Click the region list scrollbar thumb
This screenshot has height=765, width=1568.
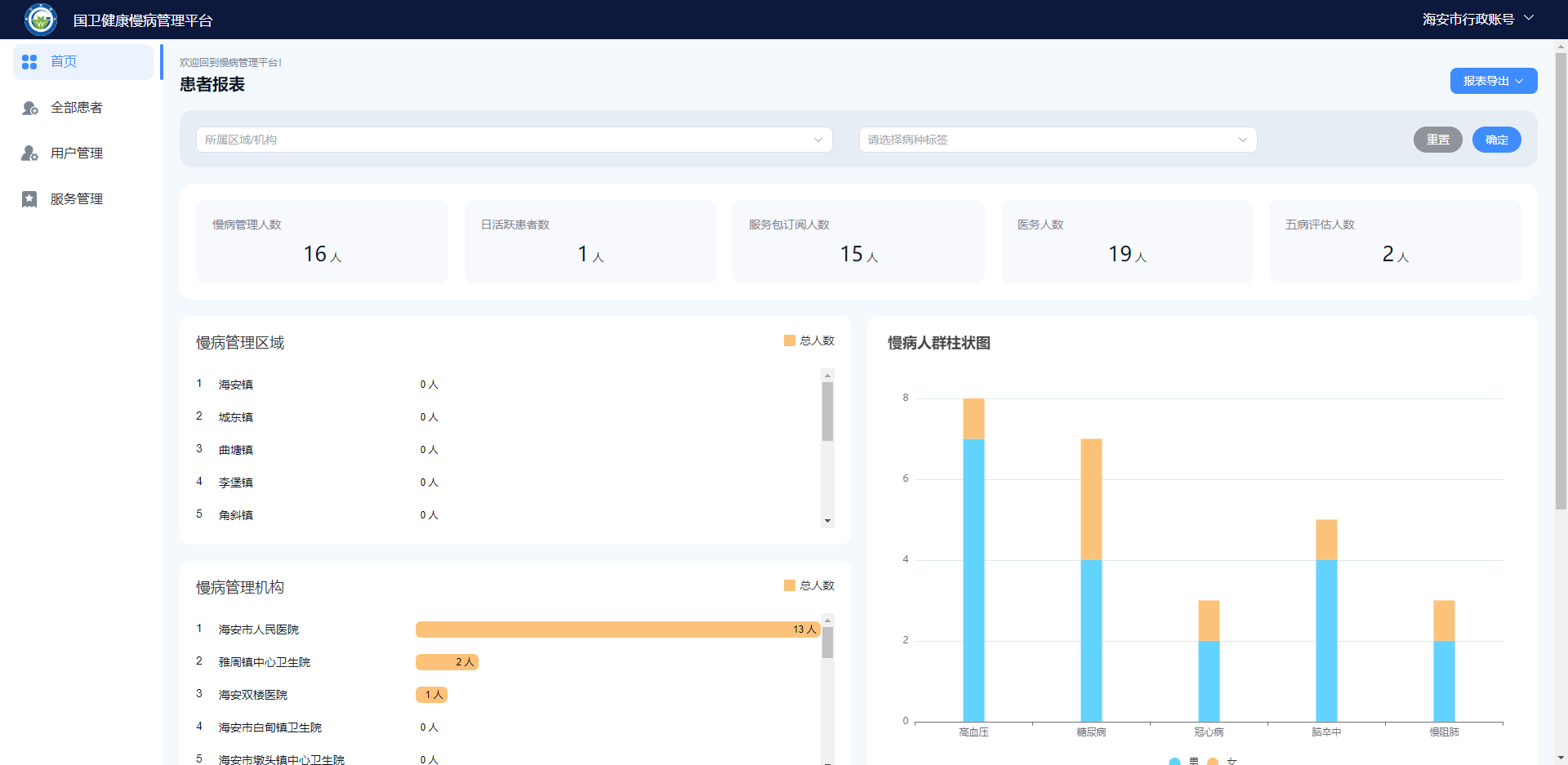[827, 411]
